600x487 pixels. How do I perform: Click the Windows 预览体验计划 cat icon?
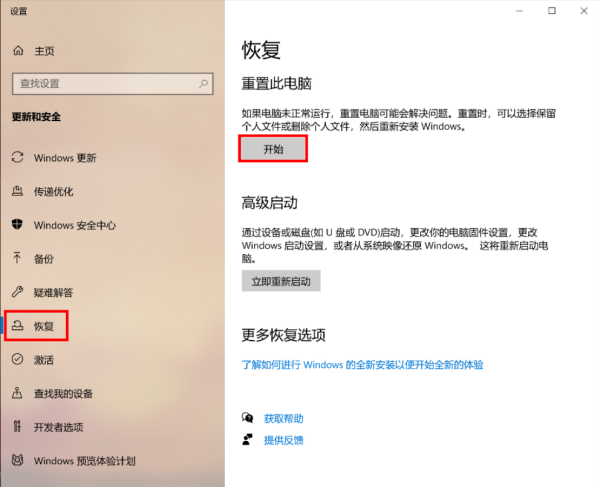click(18, 460)
